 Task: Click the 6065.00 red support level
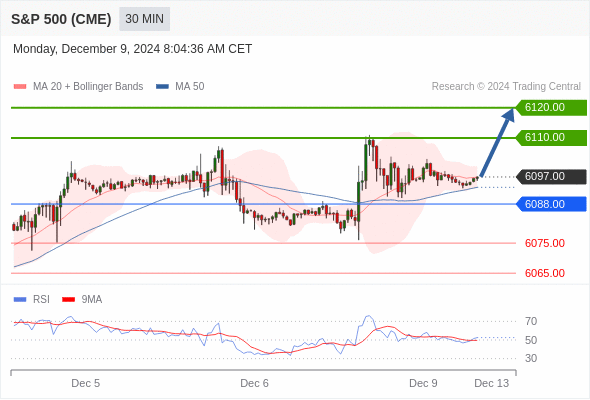tap(544, 273)
